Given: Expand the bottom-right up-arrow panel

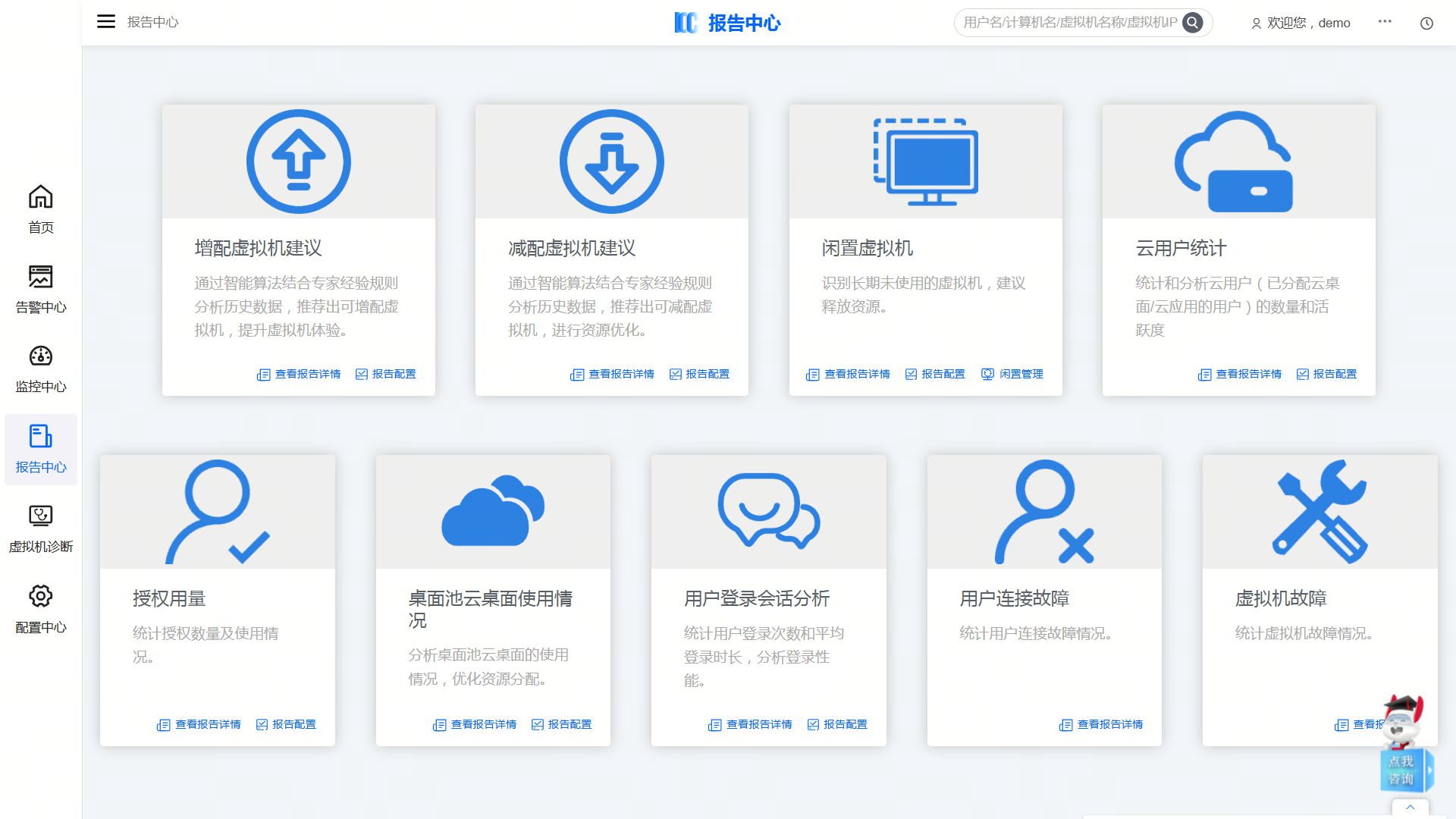Looking at the screenshot, I should (1410, 808).
